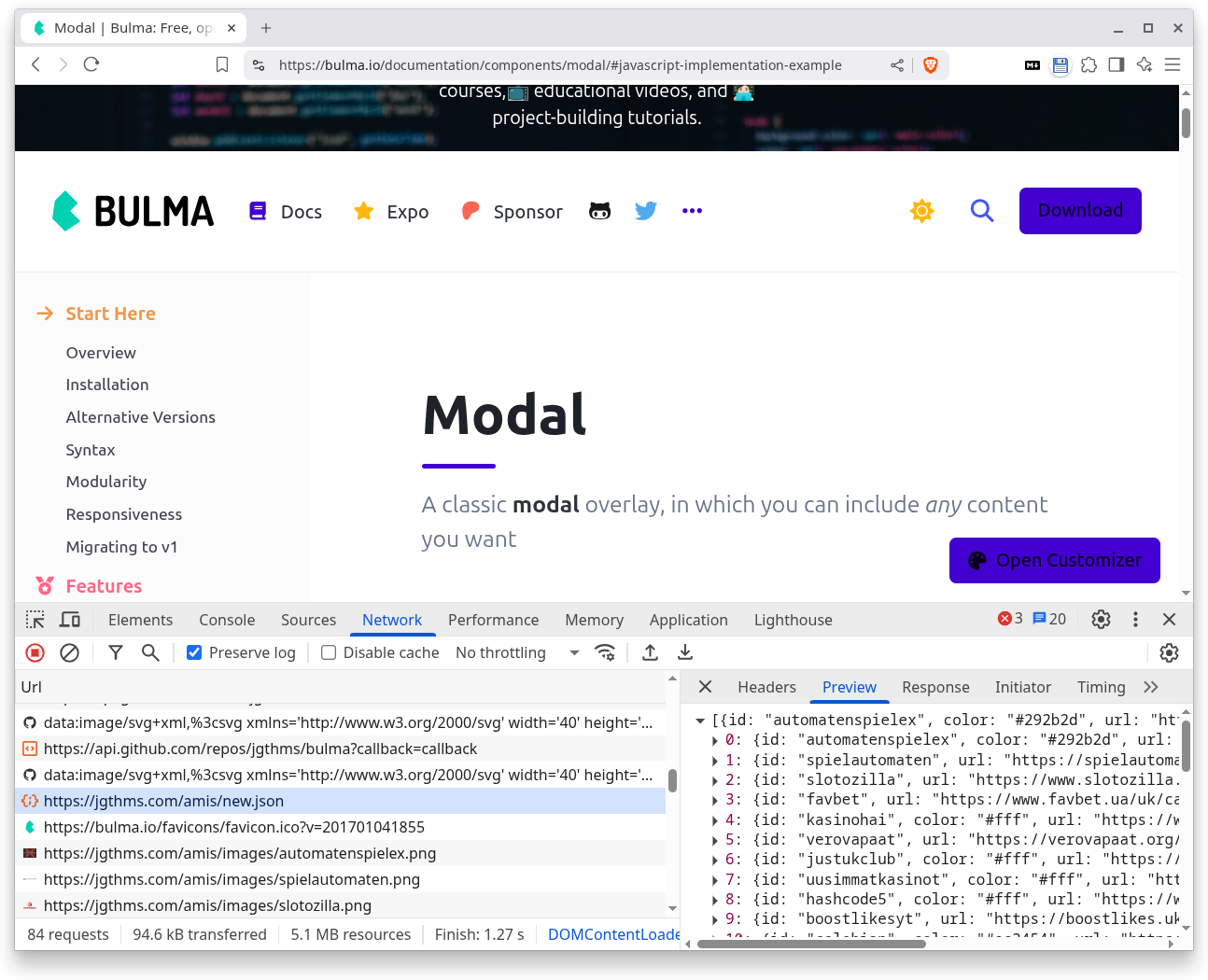1208x980 pixels.
Task: Click the Download button
Action: point(1080,211)
